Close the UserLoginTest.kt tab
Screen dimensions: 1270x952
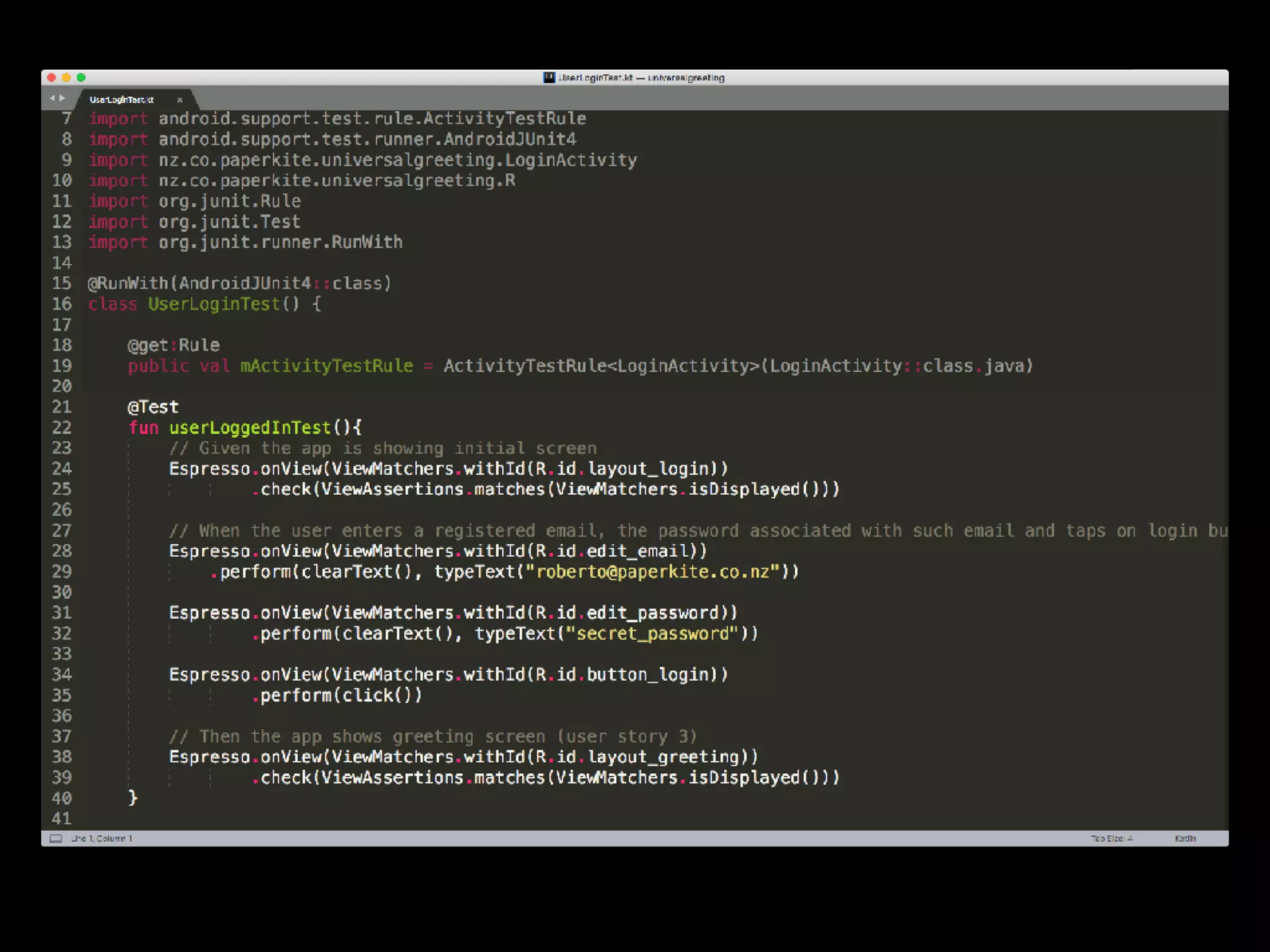[180, 100]
